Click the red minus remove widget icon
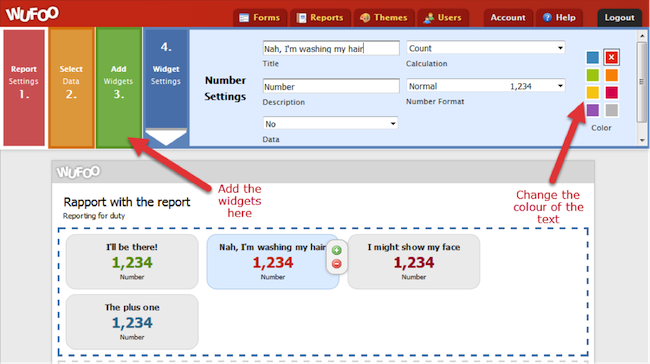Screen dimensions: 650x364 [x=337, y=264]
